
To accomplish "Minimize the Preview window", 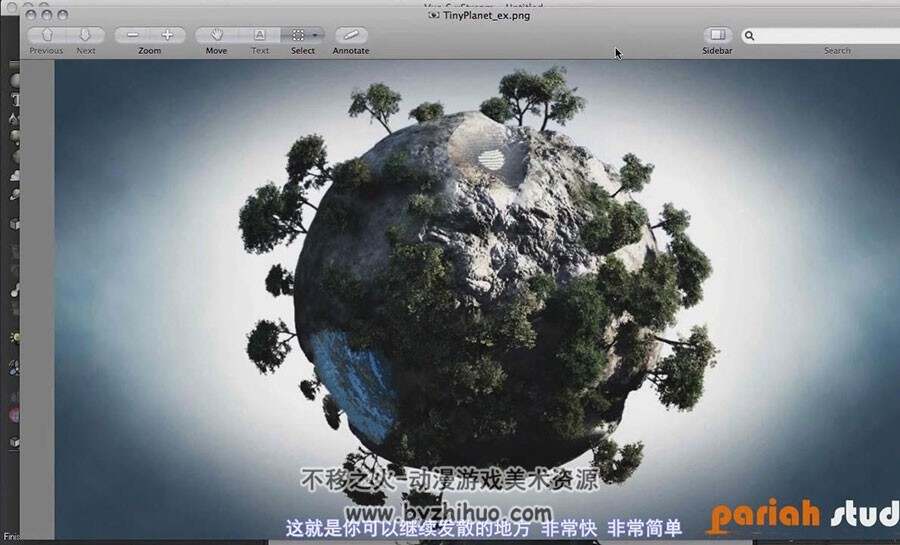I will coord(47,14).
